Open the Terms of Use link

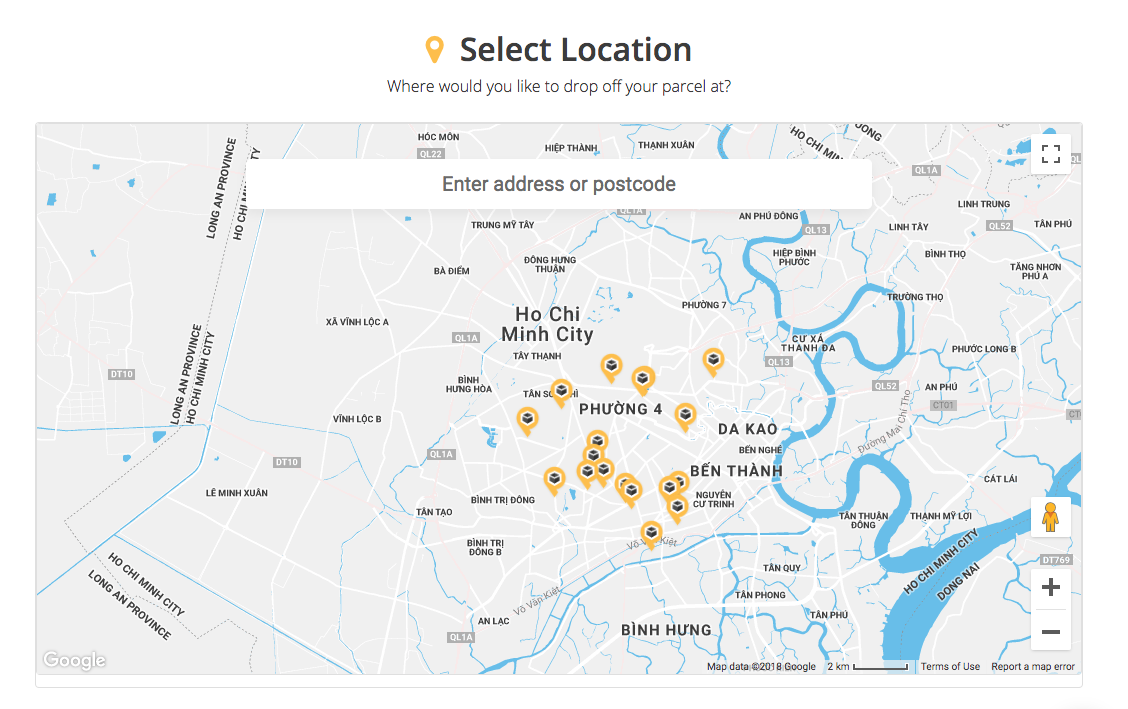(x=950, y=667)
